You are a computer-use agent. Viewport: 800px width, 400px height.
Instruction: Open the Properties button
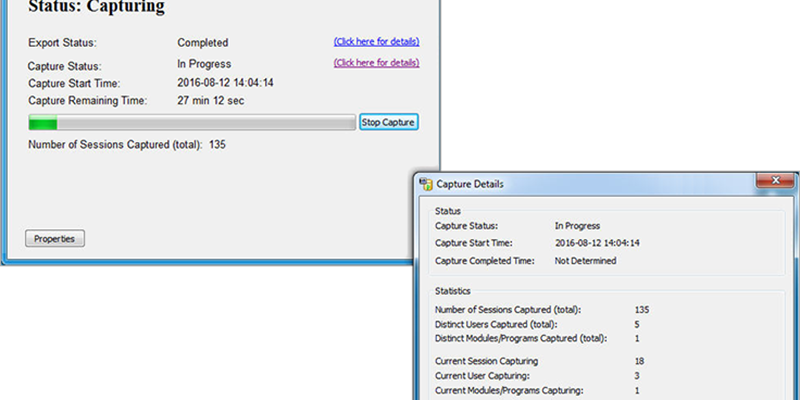[x=55, y=239]
